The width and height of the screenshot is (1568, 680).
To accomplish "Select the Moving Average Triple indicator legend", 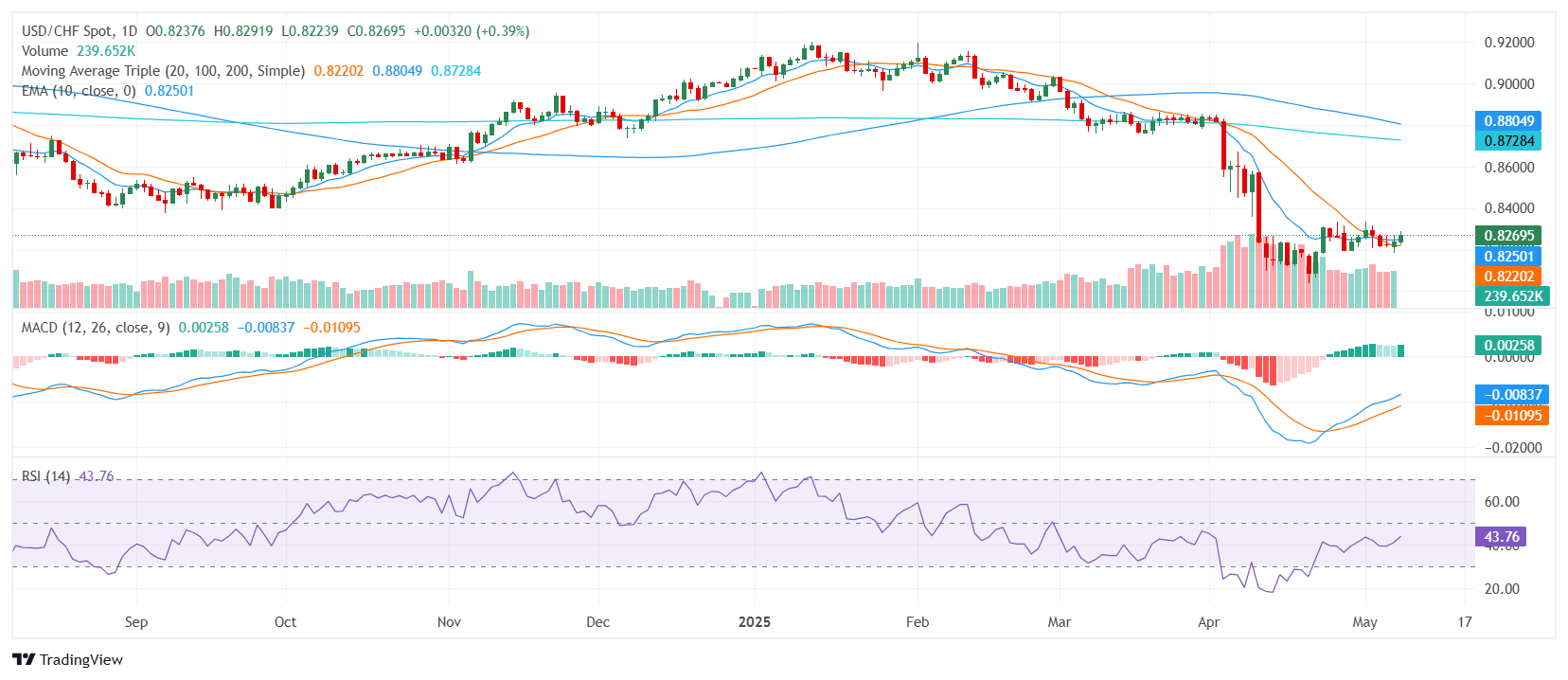I will coord(163,71).
